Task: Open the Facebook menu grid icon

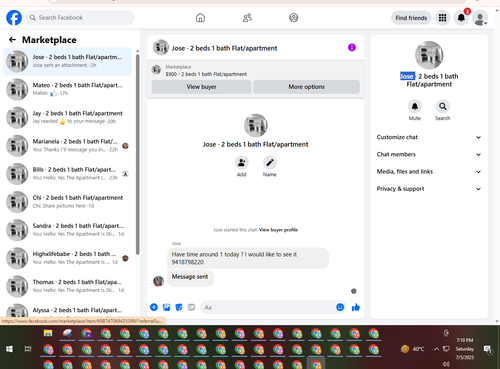Action: 442,18
